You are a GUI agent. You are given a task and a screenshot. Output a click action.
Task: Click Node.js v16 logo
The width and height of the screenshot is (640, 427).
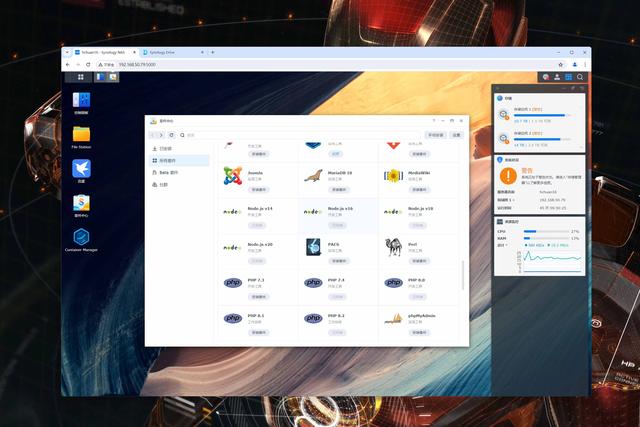313,212
